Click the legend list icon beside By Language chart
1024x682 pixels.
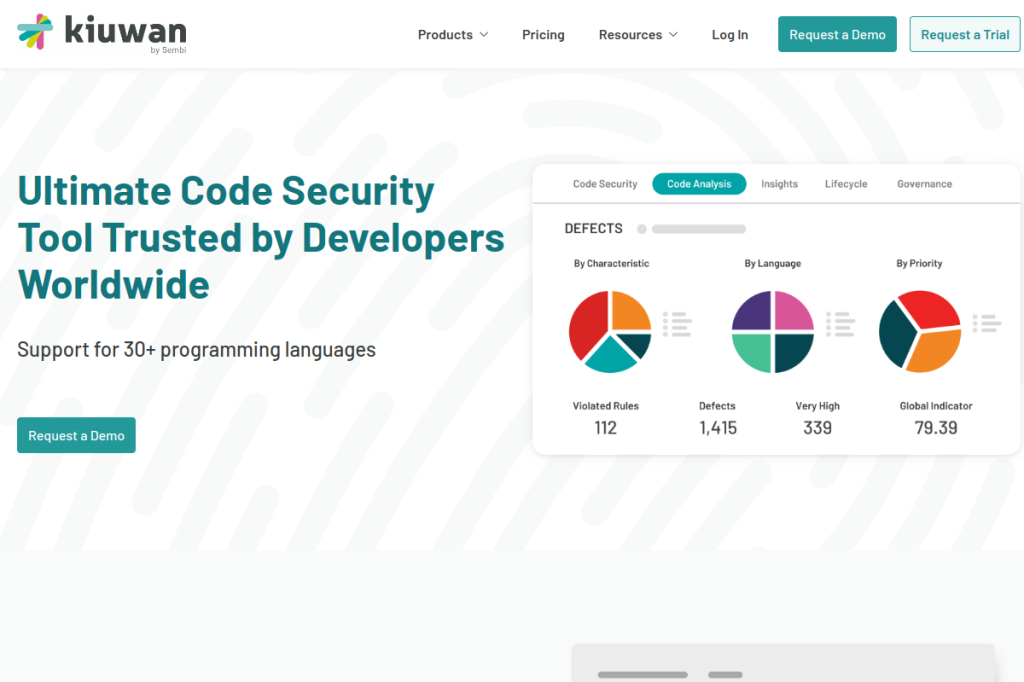[840, 324]
